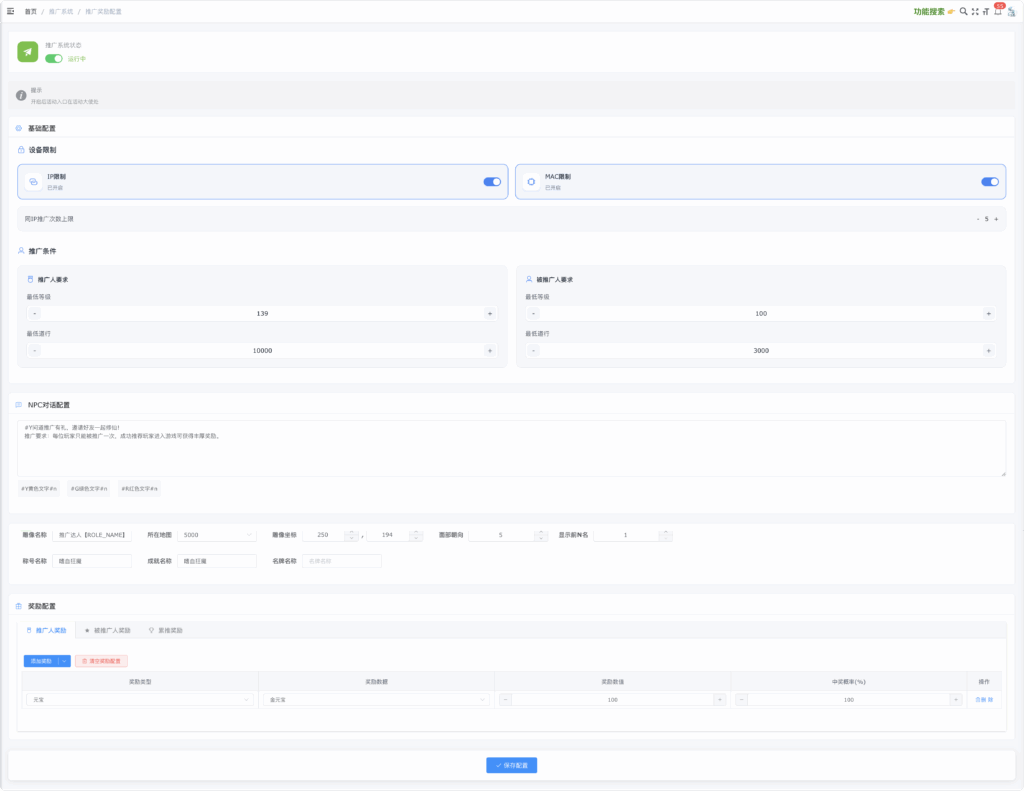The image size is (1024, 791).
Task: Switch to the 被推广人奖励 tab
Action: click(107, 631)
